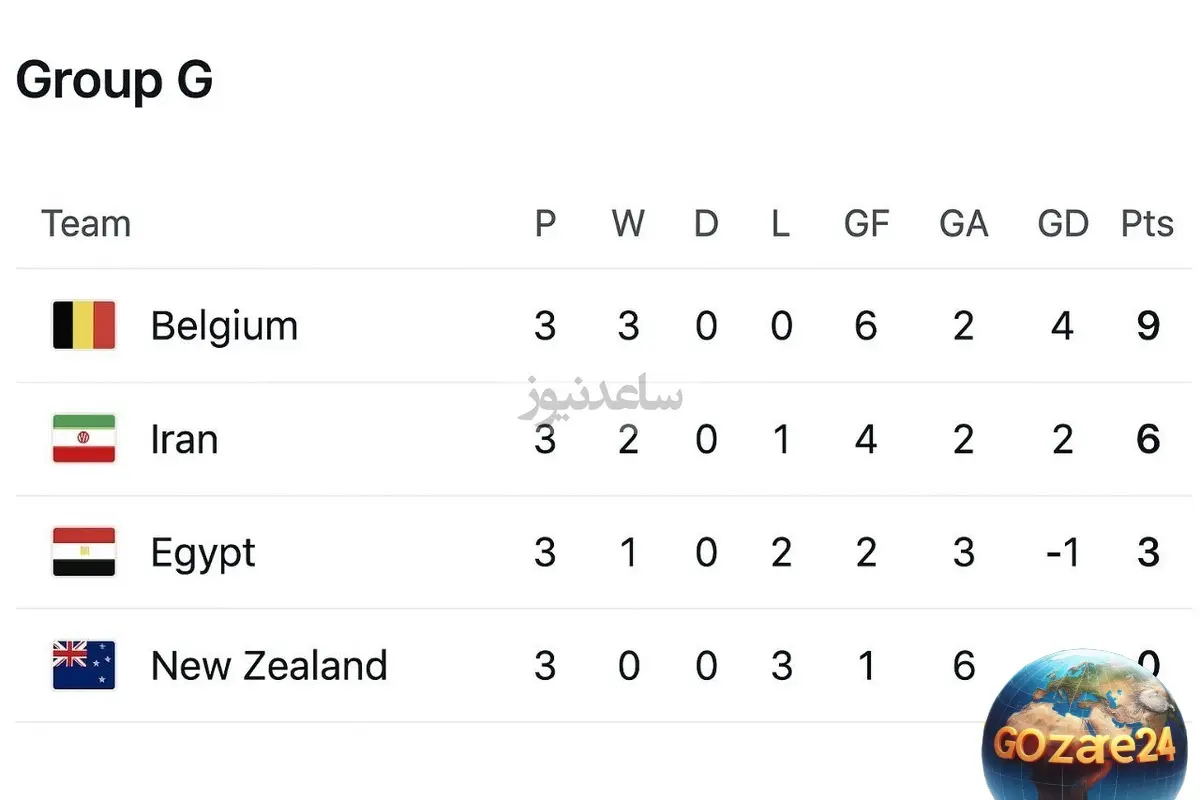Click the Group G heading
1200x800 pixels.
pos(114,80)
